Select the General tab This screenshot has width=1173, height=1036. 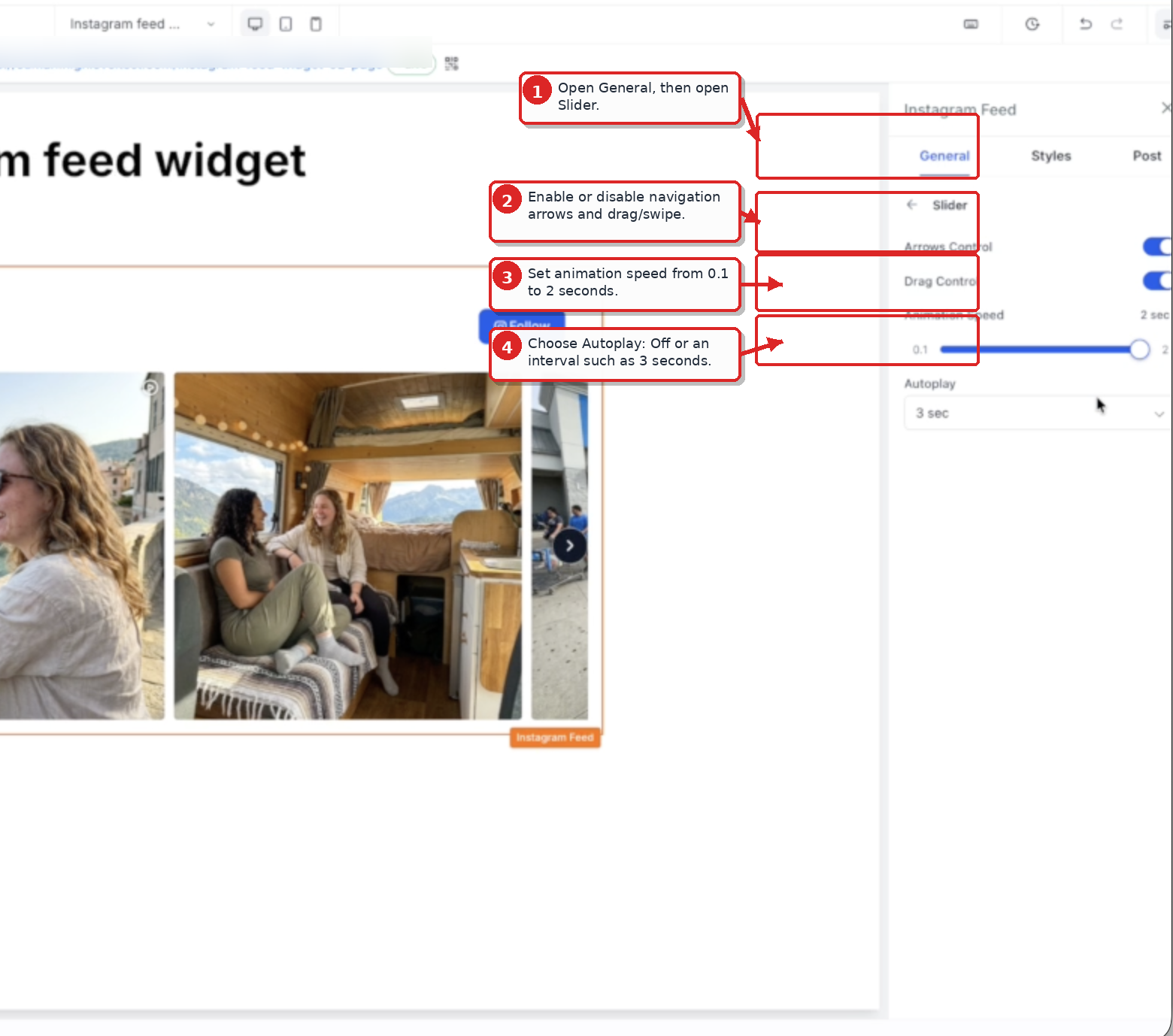[x=944, y=156]
